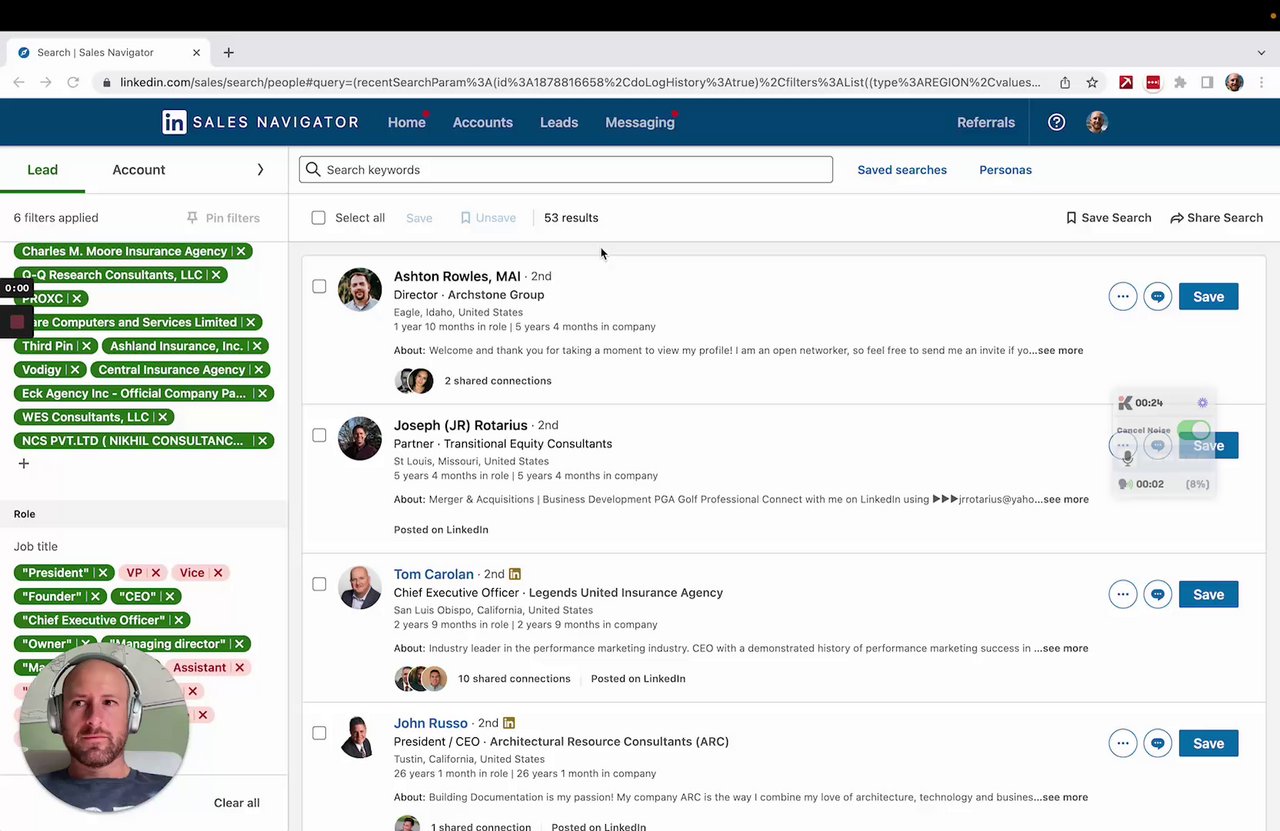This screenshot has width=1280, height=831.
Task: Click the Search keywords input field
Action: point(566,170)
